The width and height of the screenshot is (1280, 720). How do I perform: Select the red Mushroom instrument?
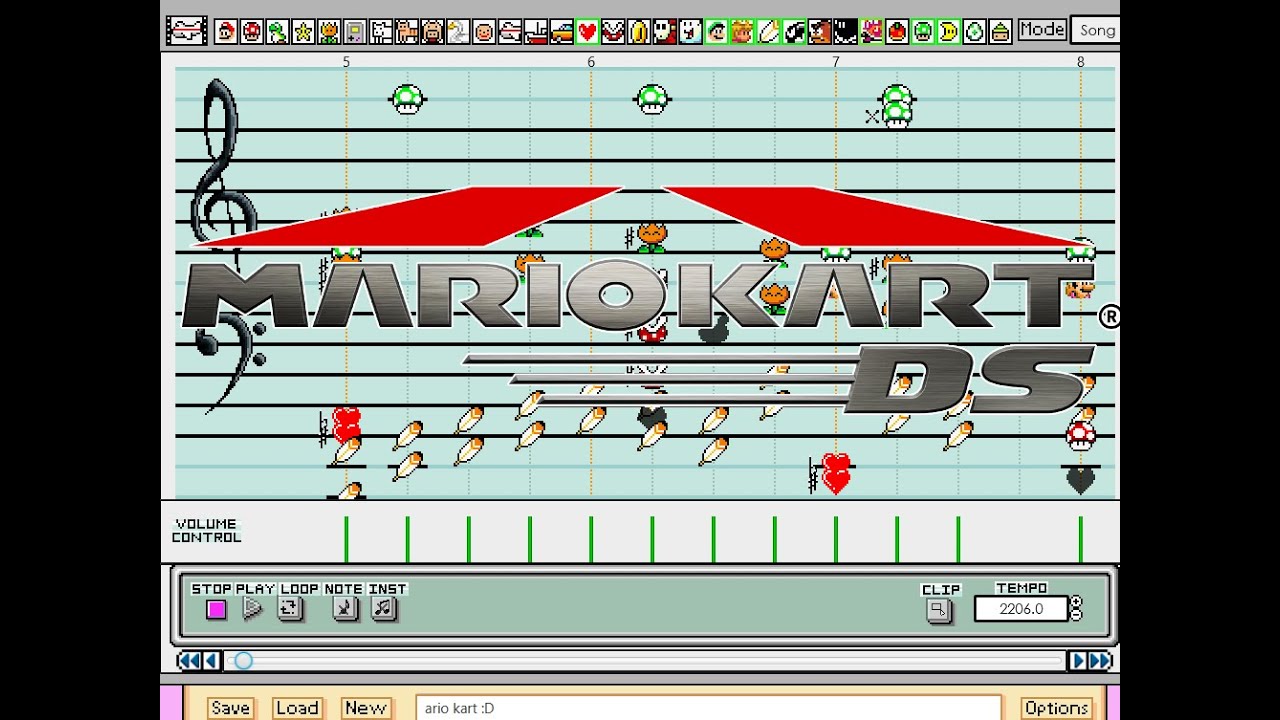click(x=252, y=31)
